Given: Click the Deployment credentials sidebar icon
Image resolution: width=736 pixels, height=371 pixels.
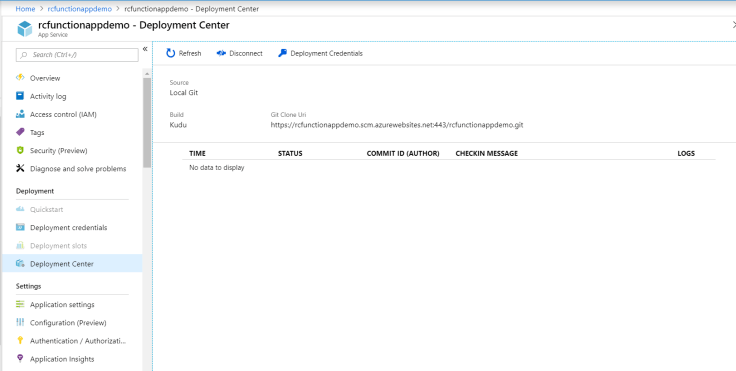Looking at the screenshot, I should [20, 227].
